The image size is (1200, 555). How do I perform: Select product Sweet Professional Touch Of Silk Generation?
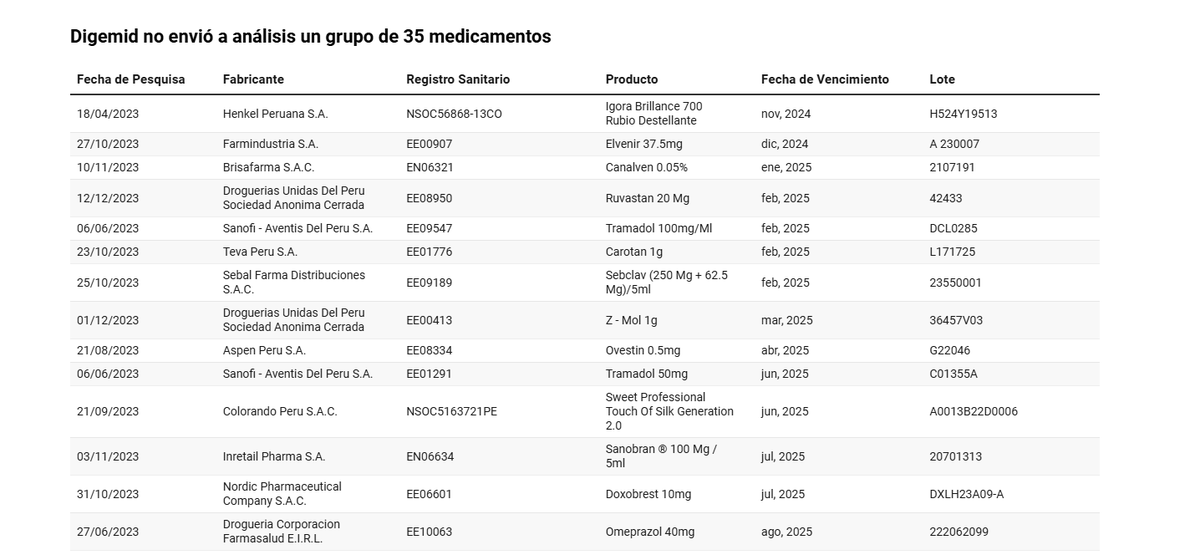[x=670, y=411]
